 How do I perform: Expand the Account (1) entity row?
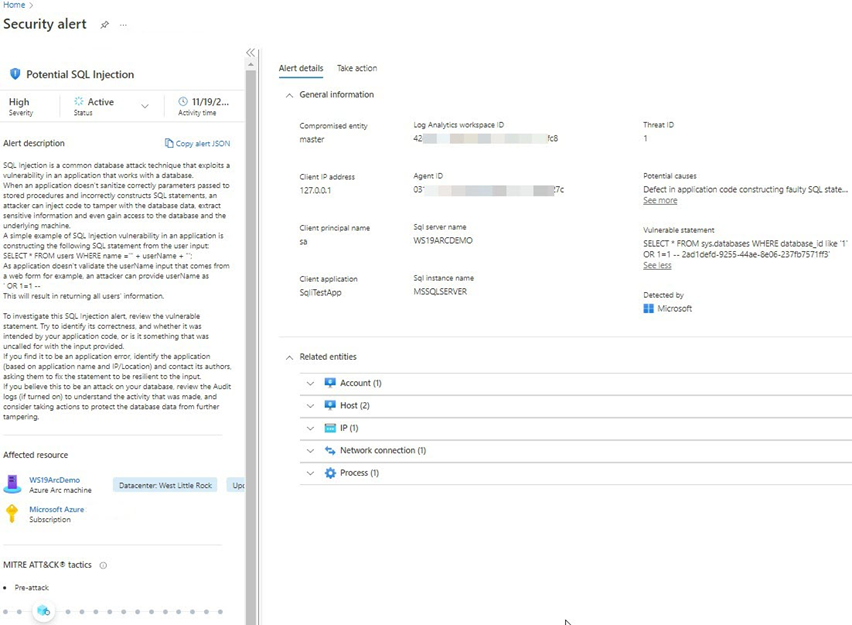point(311,383)
